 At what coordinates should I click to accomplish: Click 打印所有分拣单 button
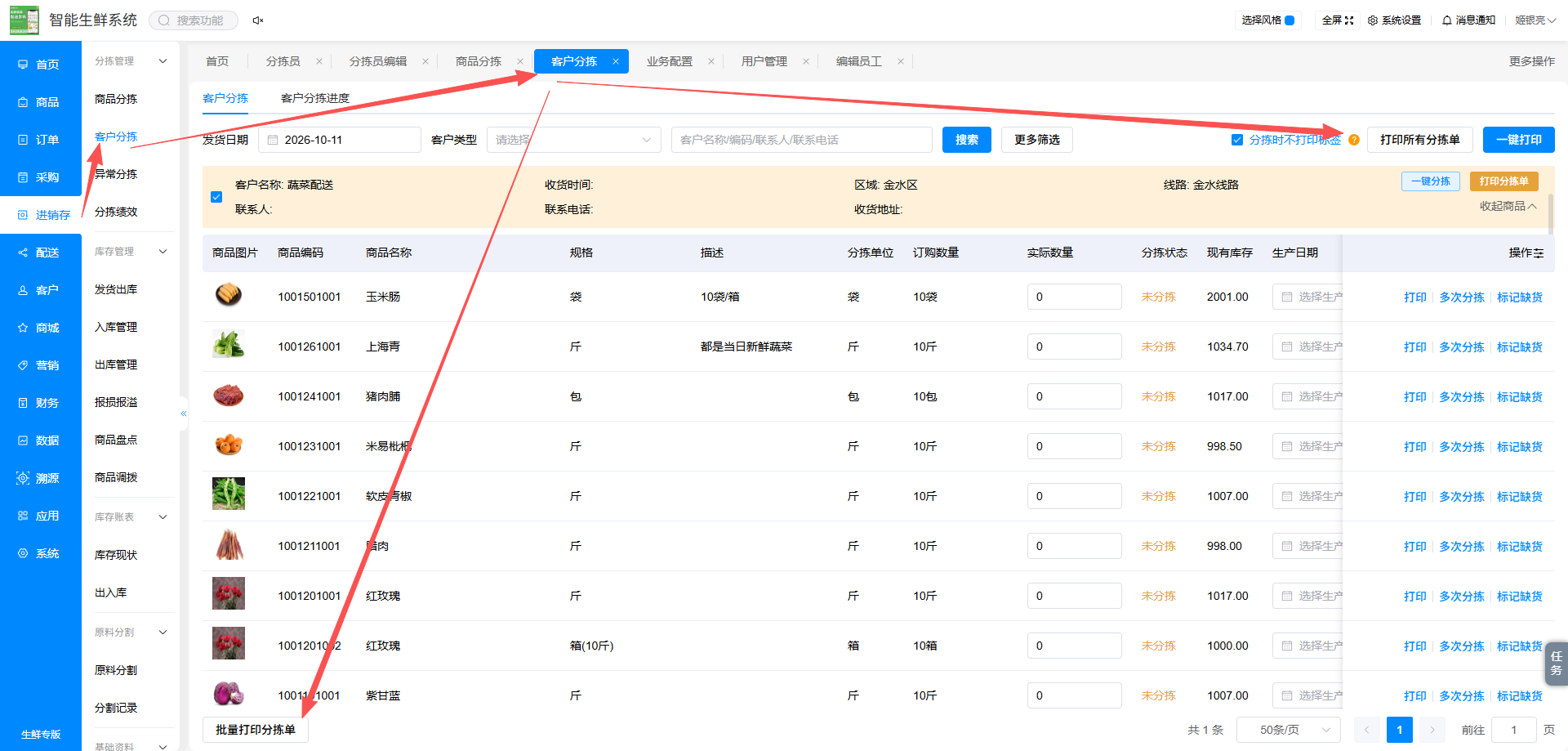(x=1420, y=140)
